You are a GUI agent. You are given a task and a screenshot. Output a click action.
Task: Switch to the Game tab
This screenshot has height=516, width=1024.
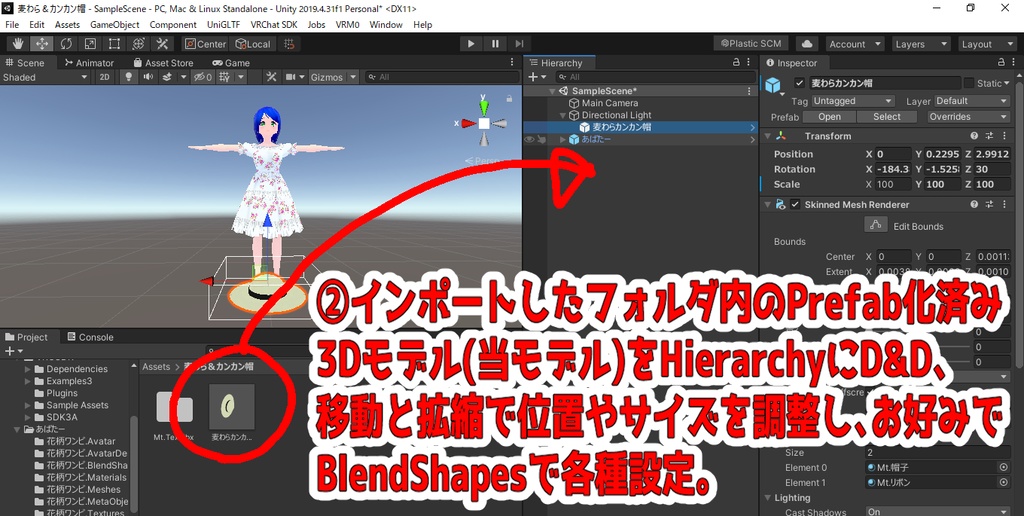[231, 63]
